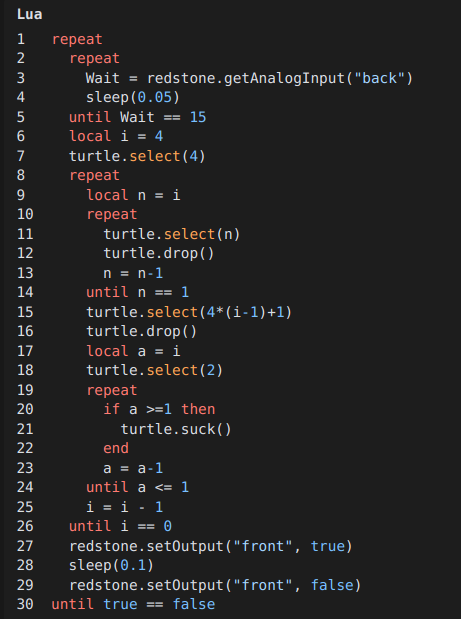Click the sleep(0.05) call

pyautogui.click(x=133, y=98)
